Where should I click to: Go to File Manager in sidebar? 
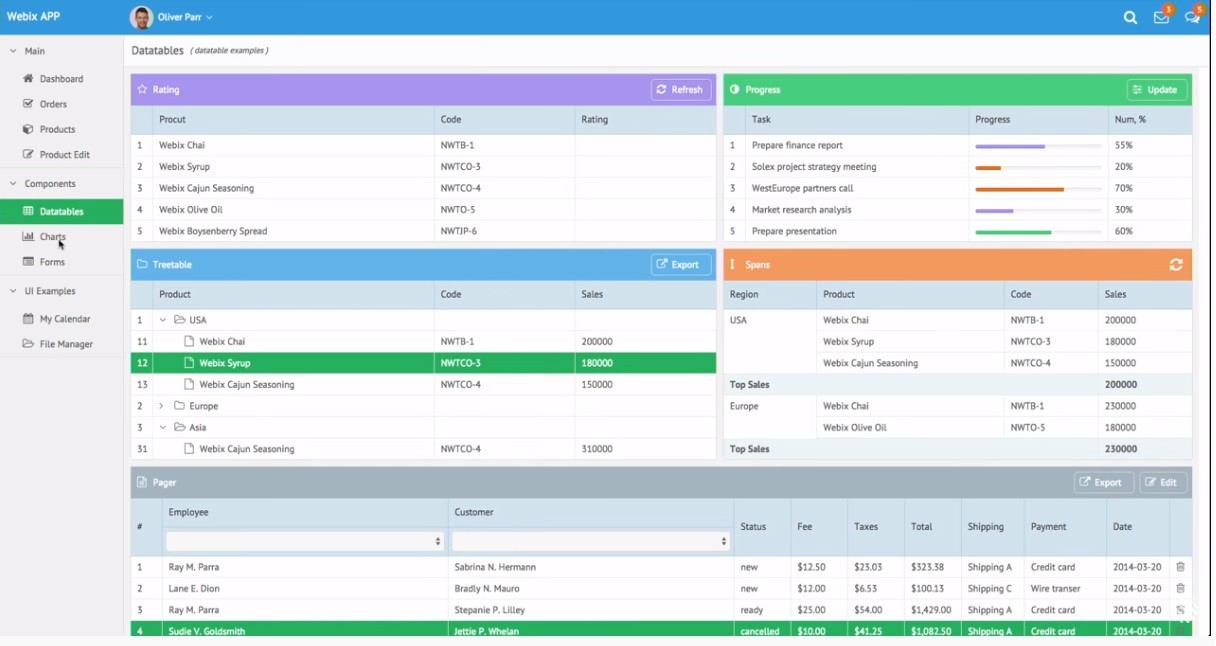click(66, 344)
